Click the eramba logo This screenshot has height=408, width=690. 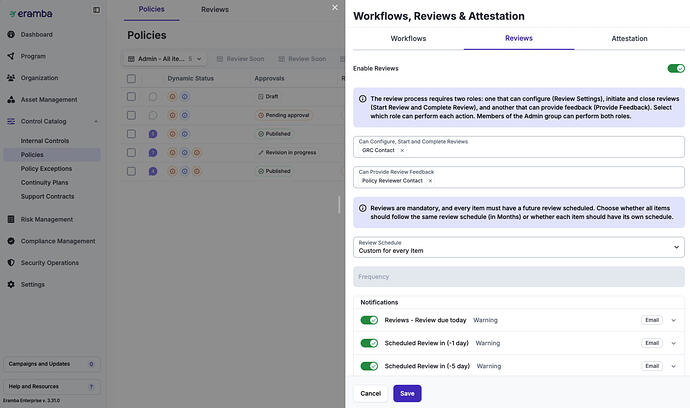[x=31, y=14]
